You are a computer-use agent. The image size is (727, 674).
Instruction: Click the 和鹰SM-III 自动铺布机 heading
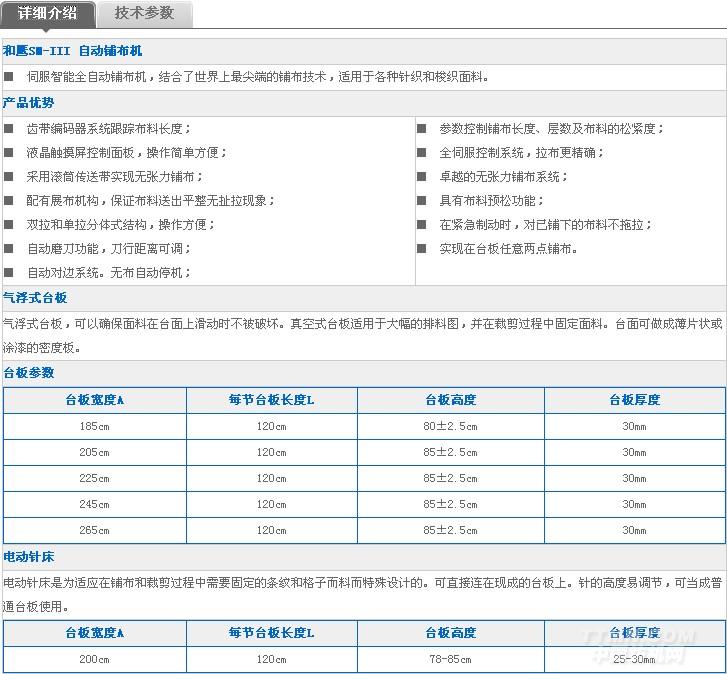73,50
